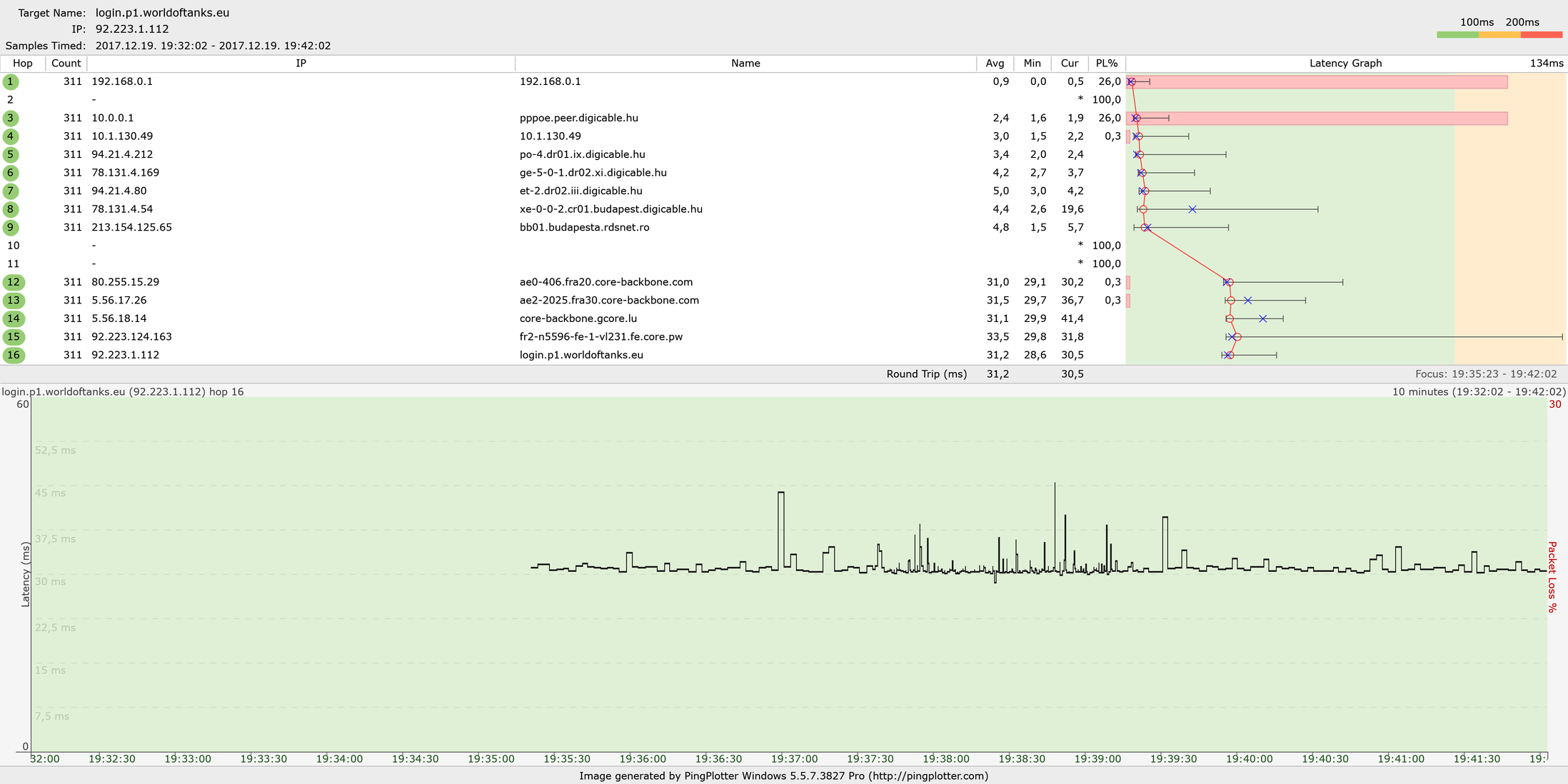Click the PL% column header
The image size is (1568, 784).
(x=1107, y=64)
